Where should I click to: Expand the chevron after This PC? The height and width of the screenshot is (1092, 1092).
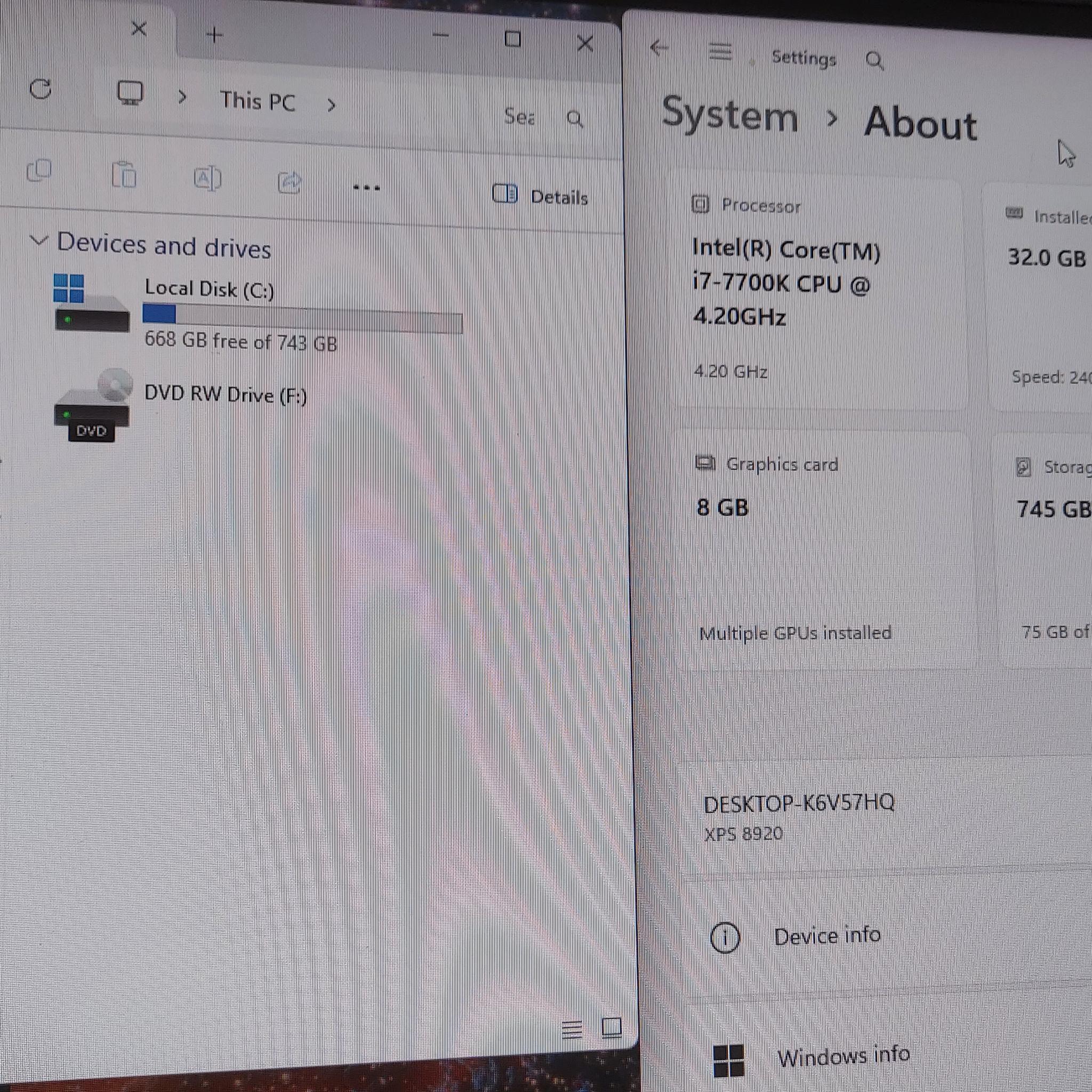pyautogui.click(x=332, y=105)
